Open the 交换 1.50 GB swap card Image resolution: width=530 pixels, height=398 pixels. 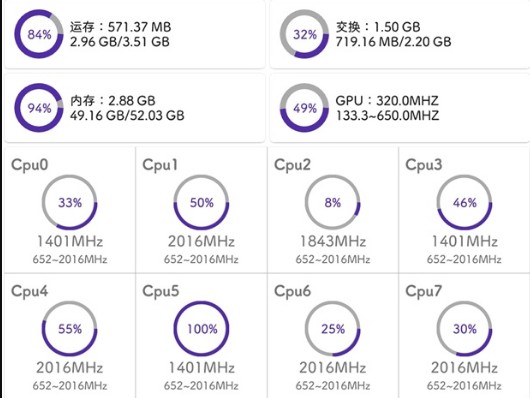[400, 34]
